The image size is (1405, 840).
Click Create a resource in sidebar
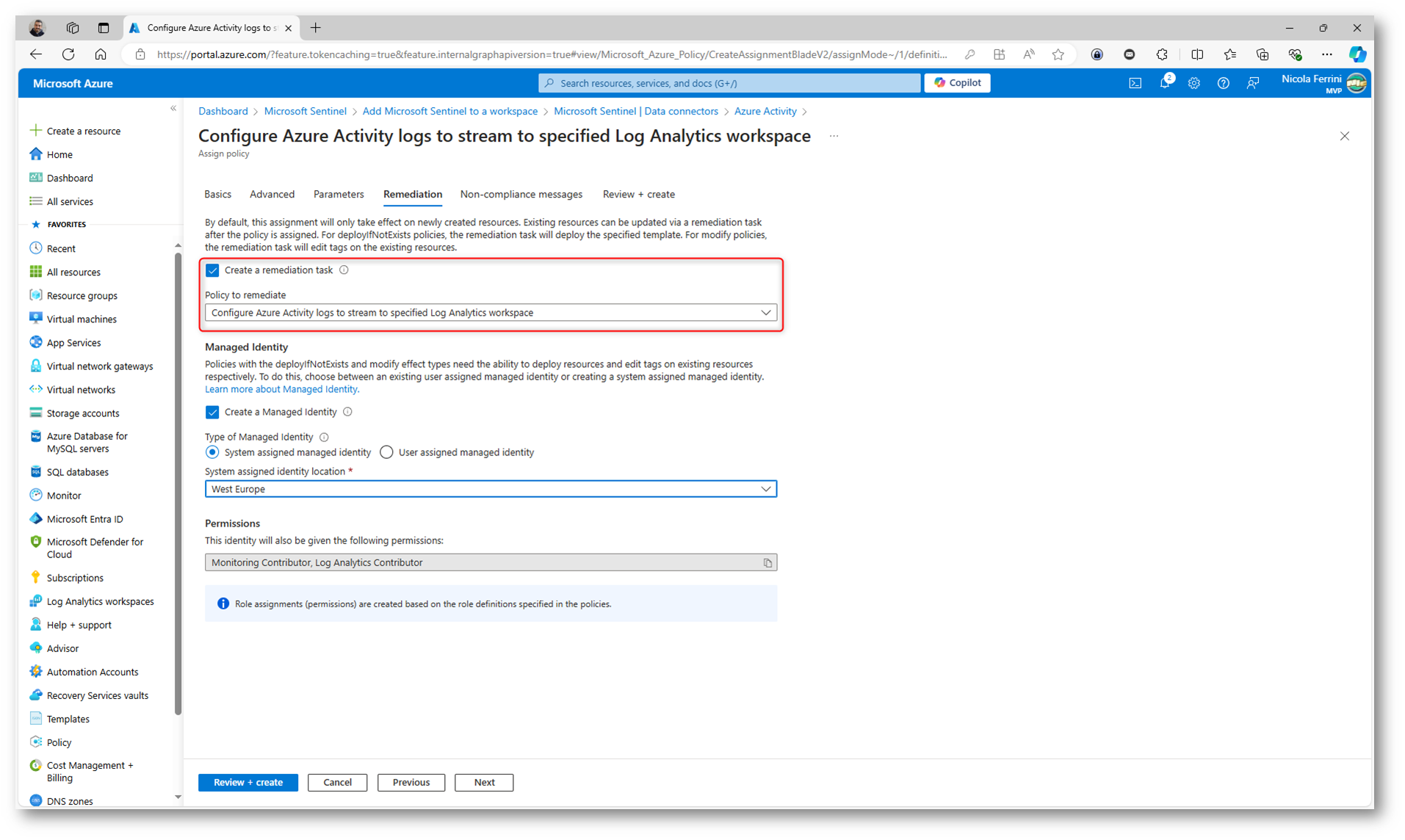coord(75,131)
